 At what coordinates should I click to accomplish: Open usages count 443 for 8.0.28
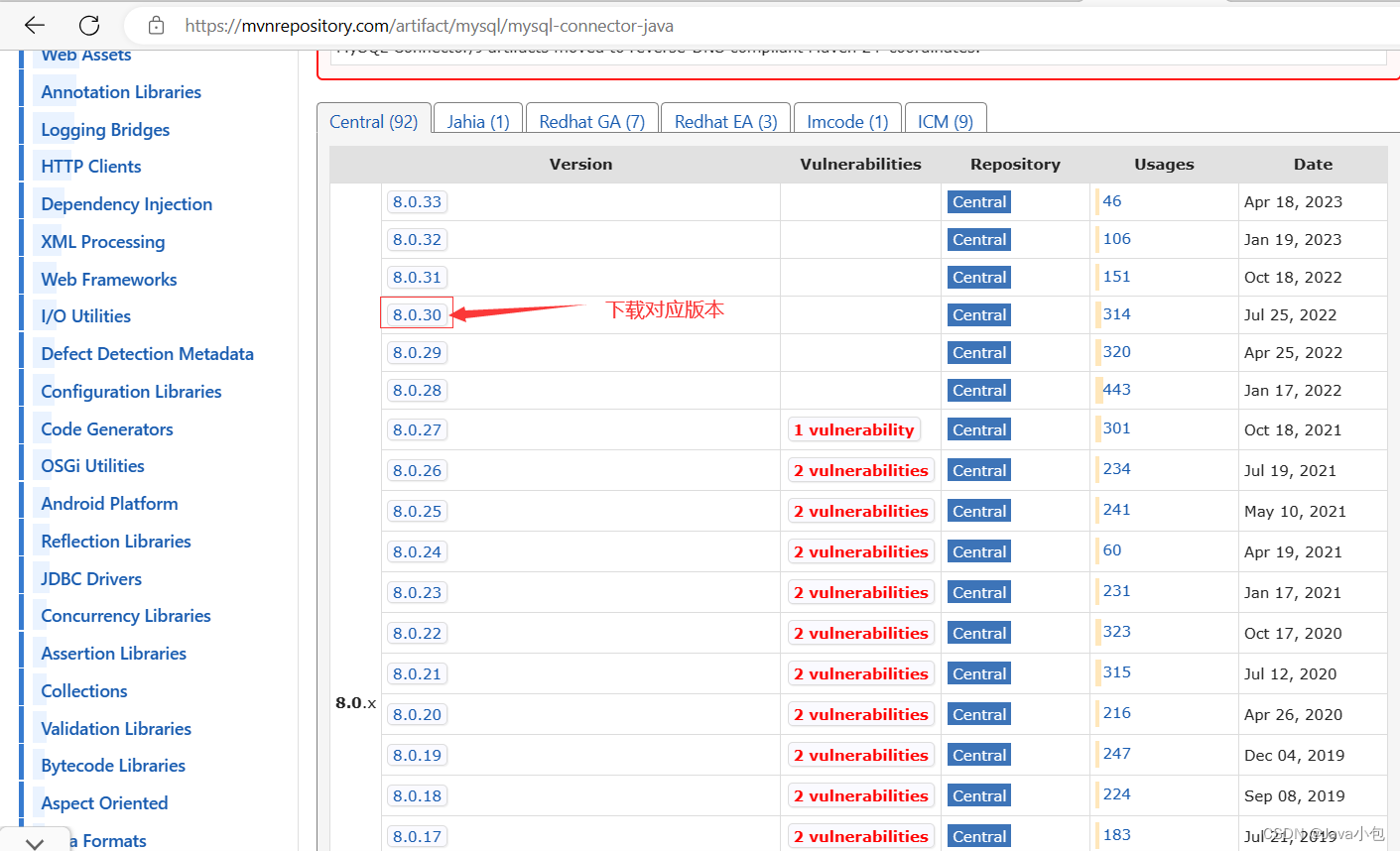click(x=1116, y=390)
